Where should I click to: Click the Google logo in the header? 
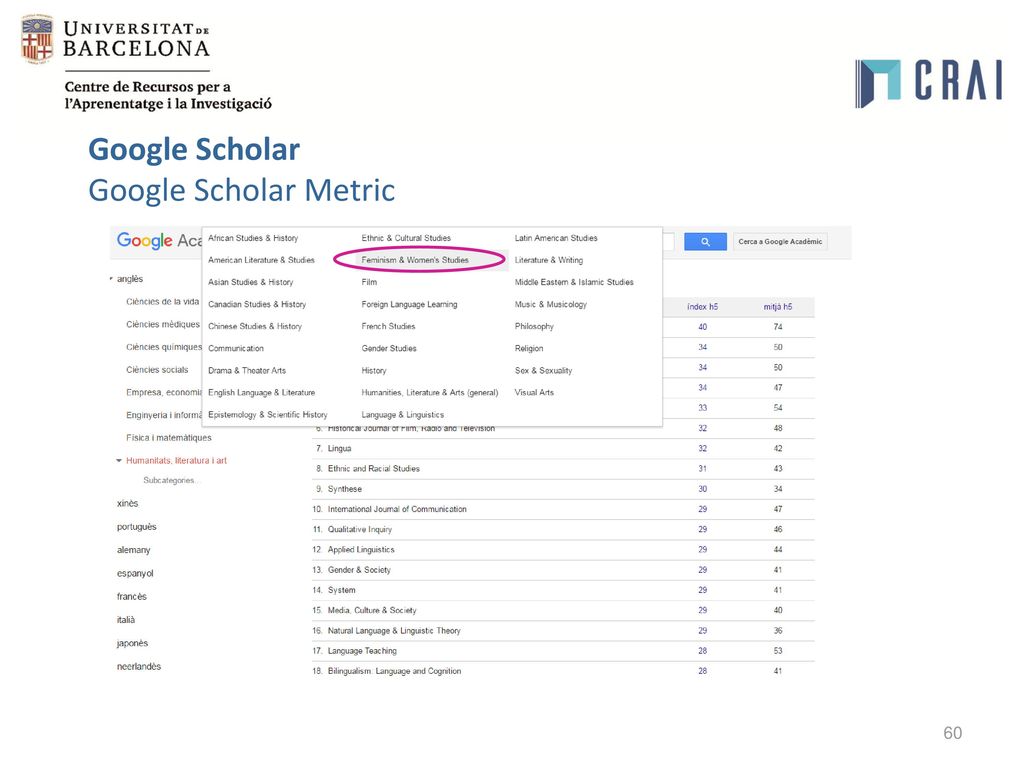tap(144, 240)
